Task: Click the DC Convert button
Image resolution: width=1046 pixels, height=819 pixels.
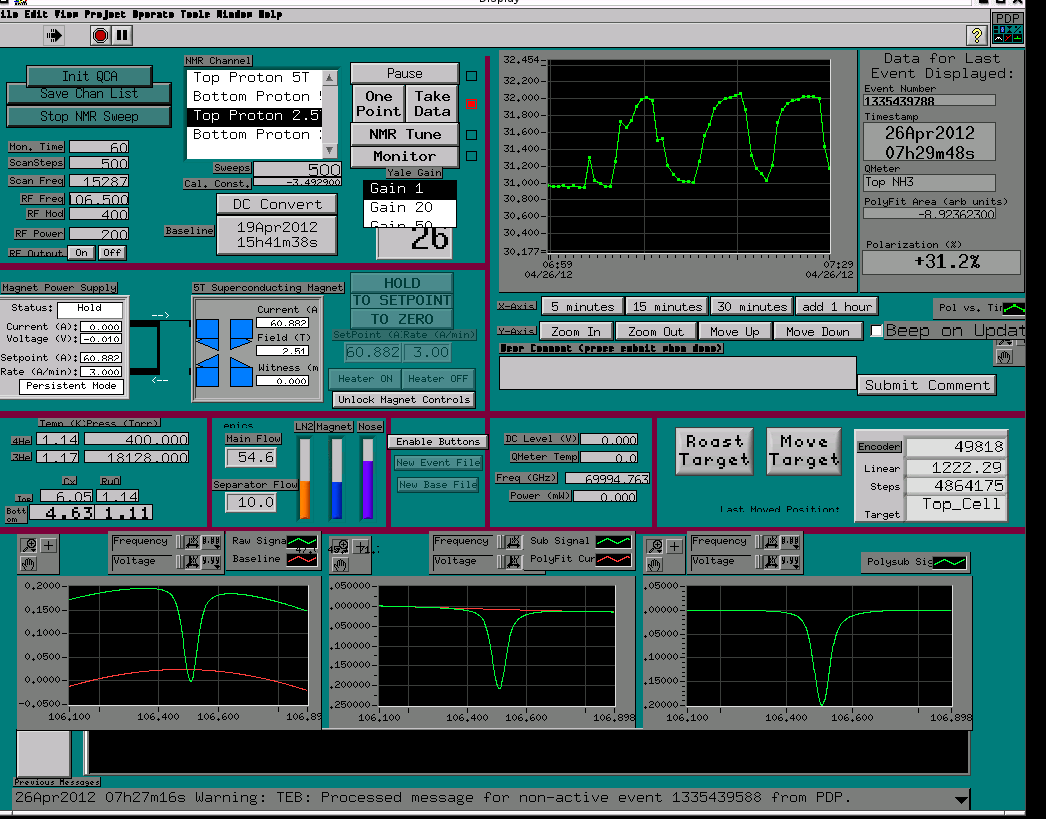Action: [277, 205]
